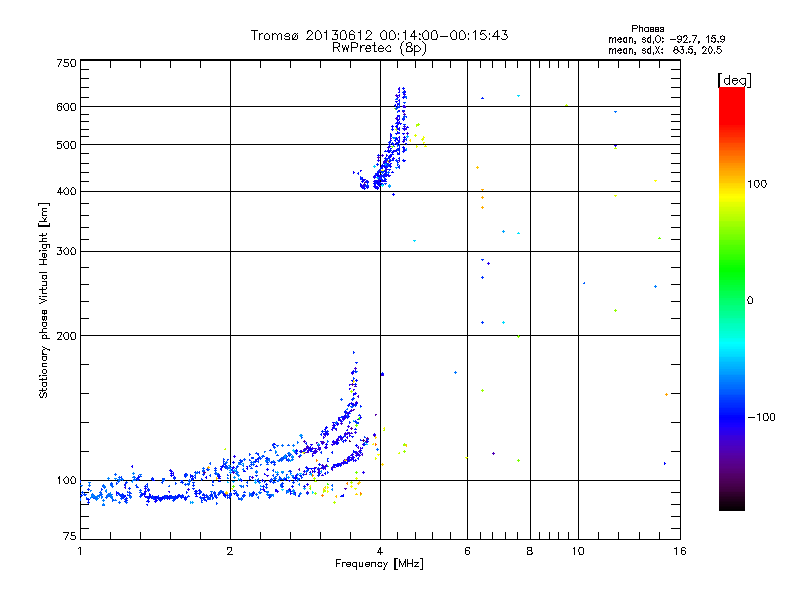This screenshot has width=800, height=600.
Task: Click the 'mean, sd,O: -92.7, 15.9' line
Action: 666,39
